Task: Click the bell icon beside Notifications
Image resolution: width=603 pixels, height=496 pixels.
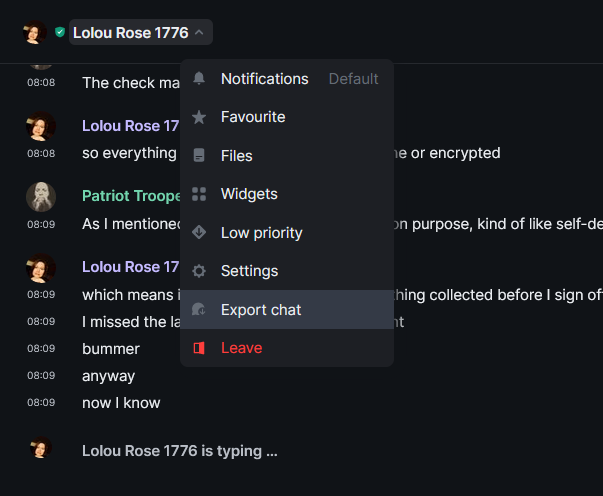Action: pyautogui.click(x=199, y=79)
